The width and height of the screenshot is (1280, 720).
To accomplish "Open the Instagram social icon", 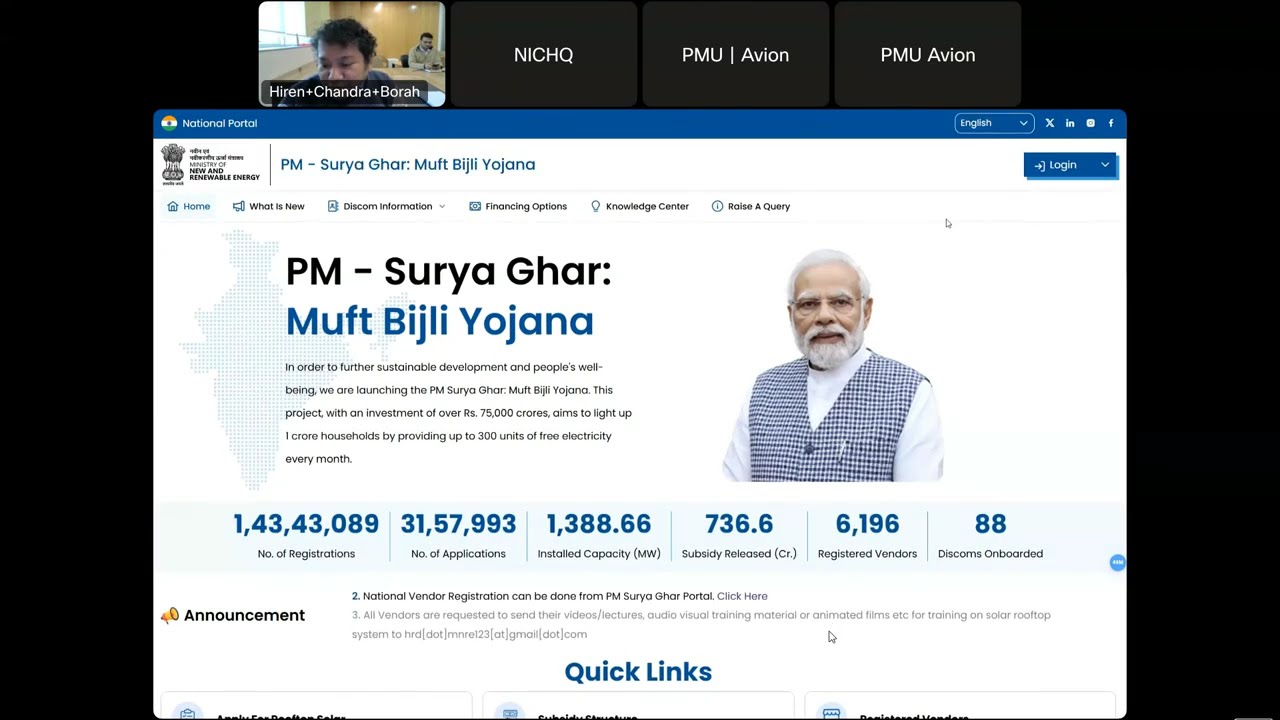I will tap(1090, 123).
